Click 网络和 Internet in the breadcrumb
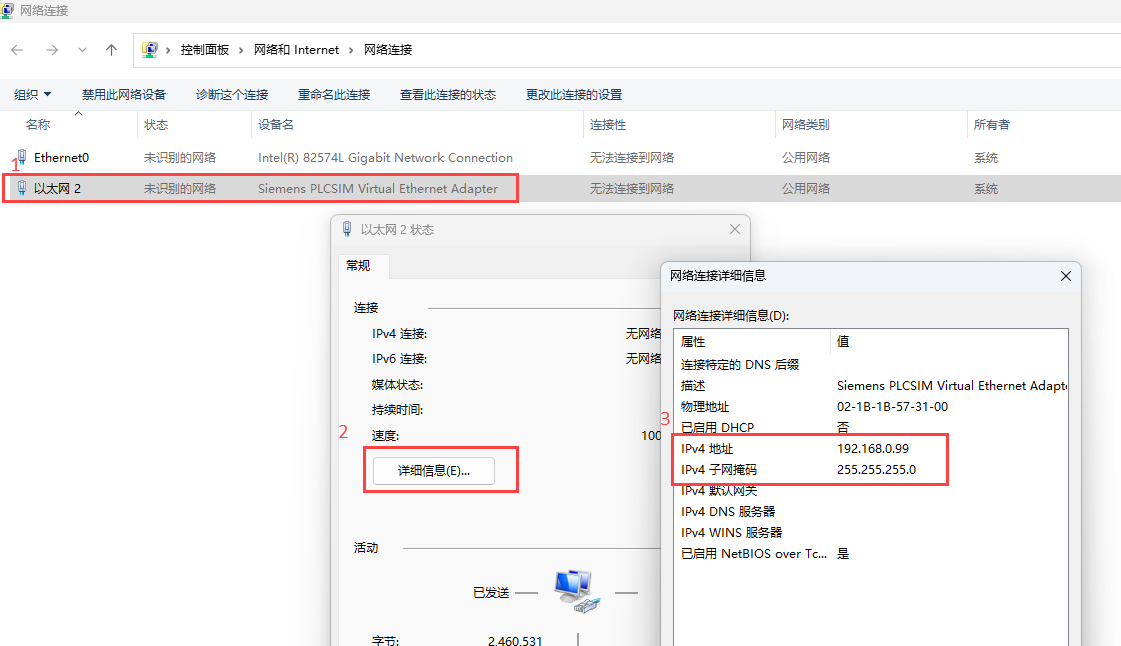 click(296, 50)
